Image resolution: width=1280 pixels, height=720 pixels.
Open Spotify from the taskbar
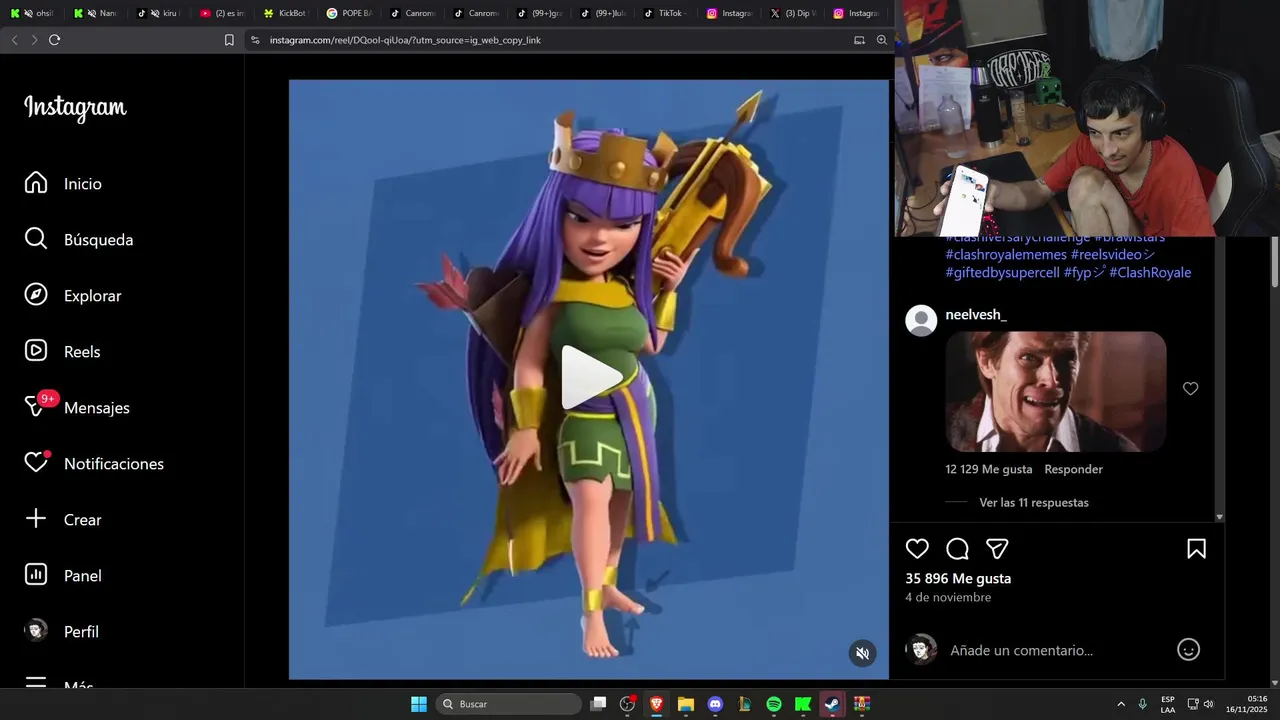[x=774, y=704]
